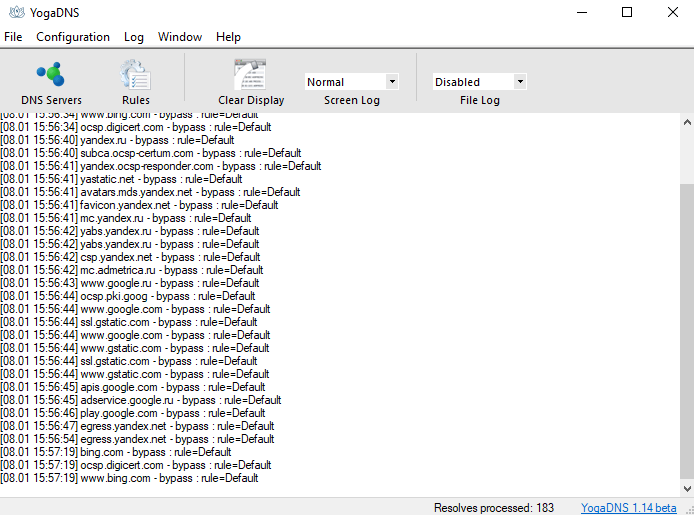Click the log scrollbar down arrow

[x=687, y=488]
